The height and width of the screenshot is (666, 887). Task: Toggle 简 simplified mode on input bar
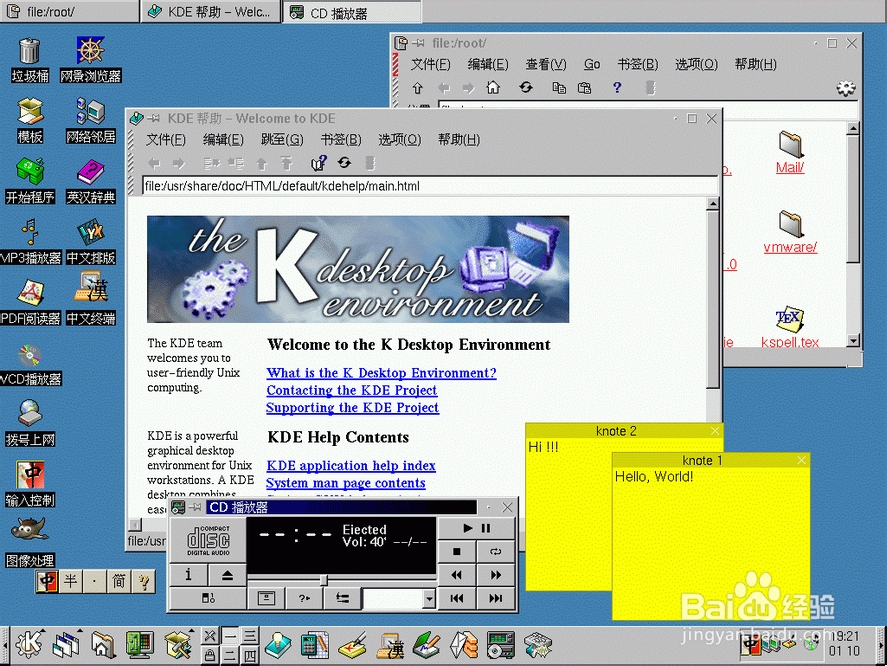[x=118, y=581]
